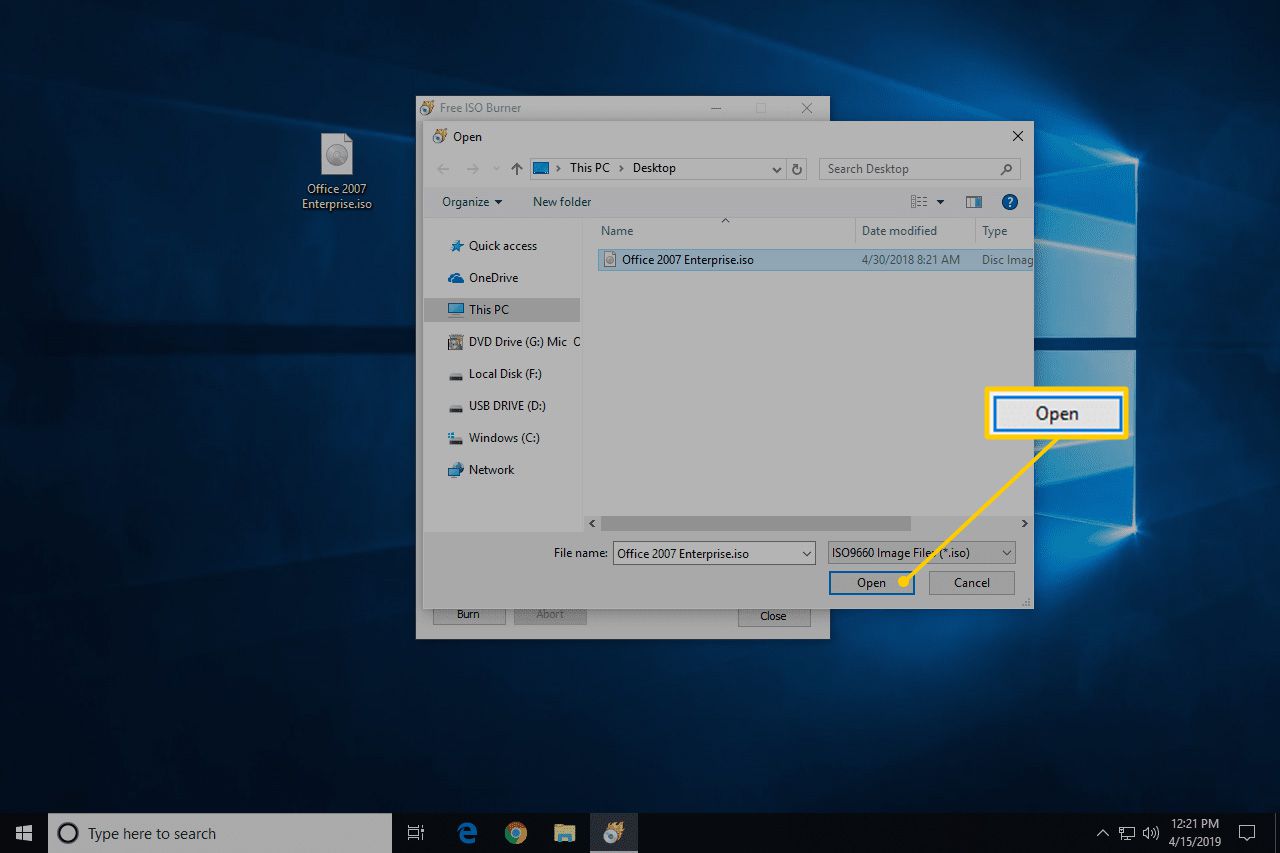Open the Organize menu
1280x853 pixels.
click(472, 202)
